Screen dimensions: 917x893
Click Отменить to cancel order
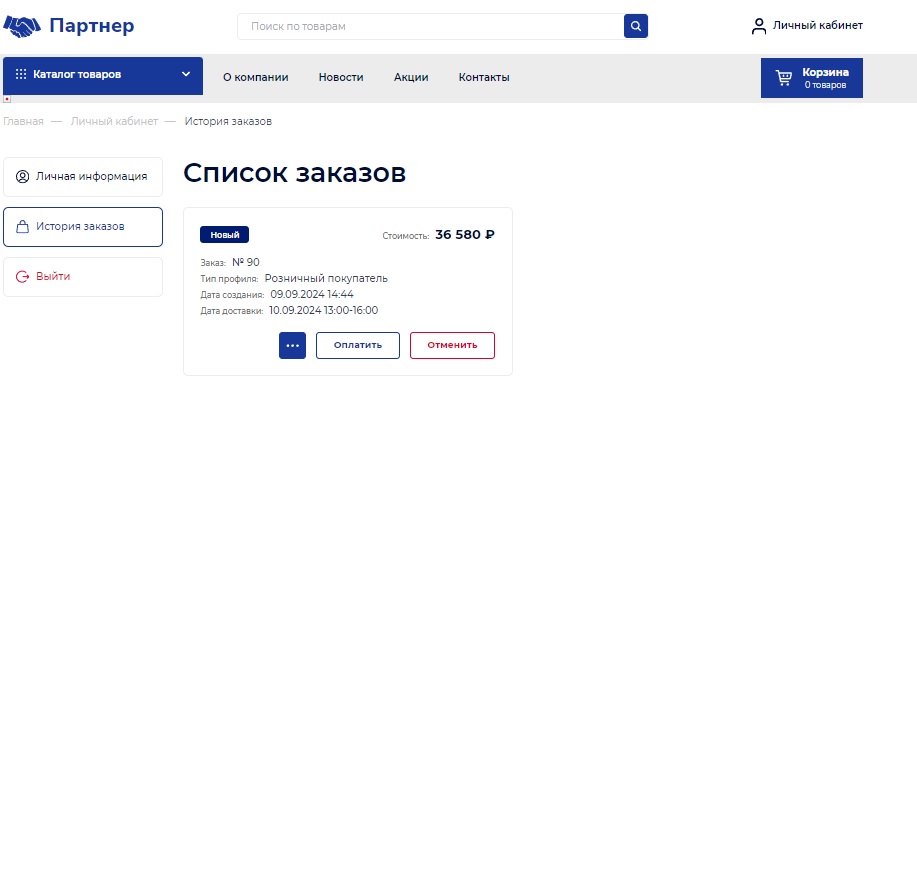pos(452,346)
